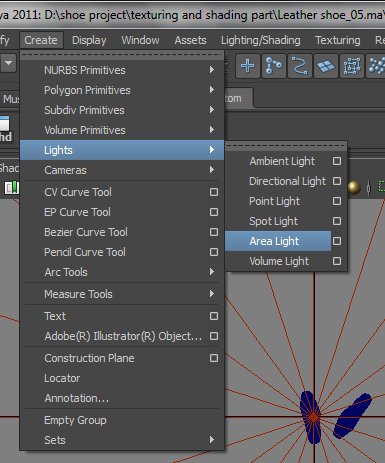385x463 pixels.
Task: Choose Pencil Curve Tool
Action: point(85,252)
